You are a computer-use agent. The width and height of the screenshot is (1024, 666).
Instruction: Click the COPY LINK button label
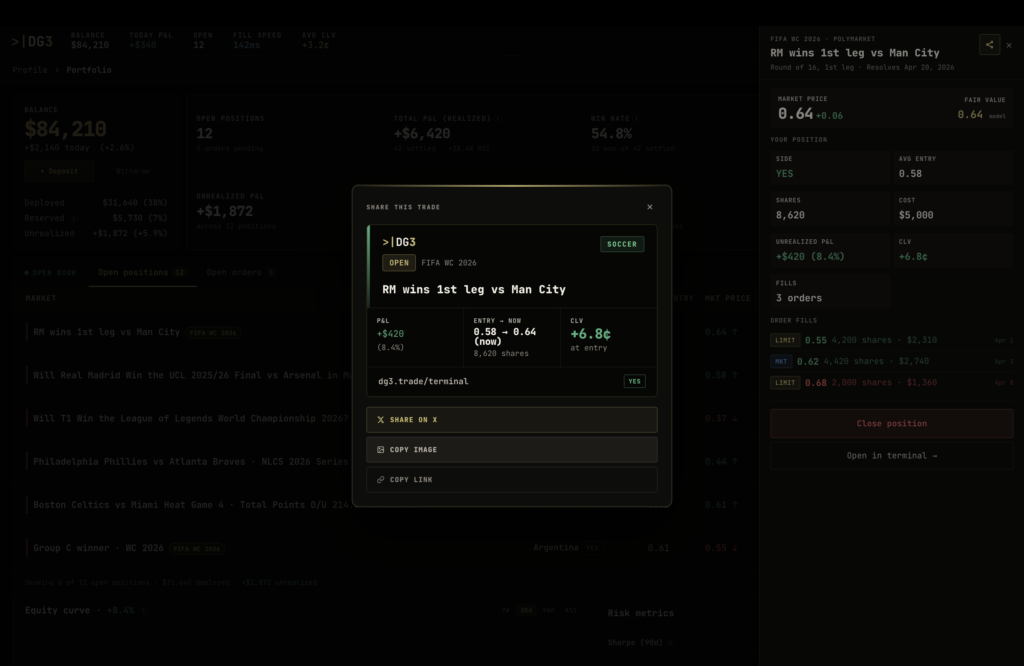[411, 480]
